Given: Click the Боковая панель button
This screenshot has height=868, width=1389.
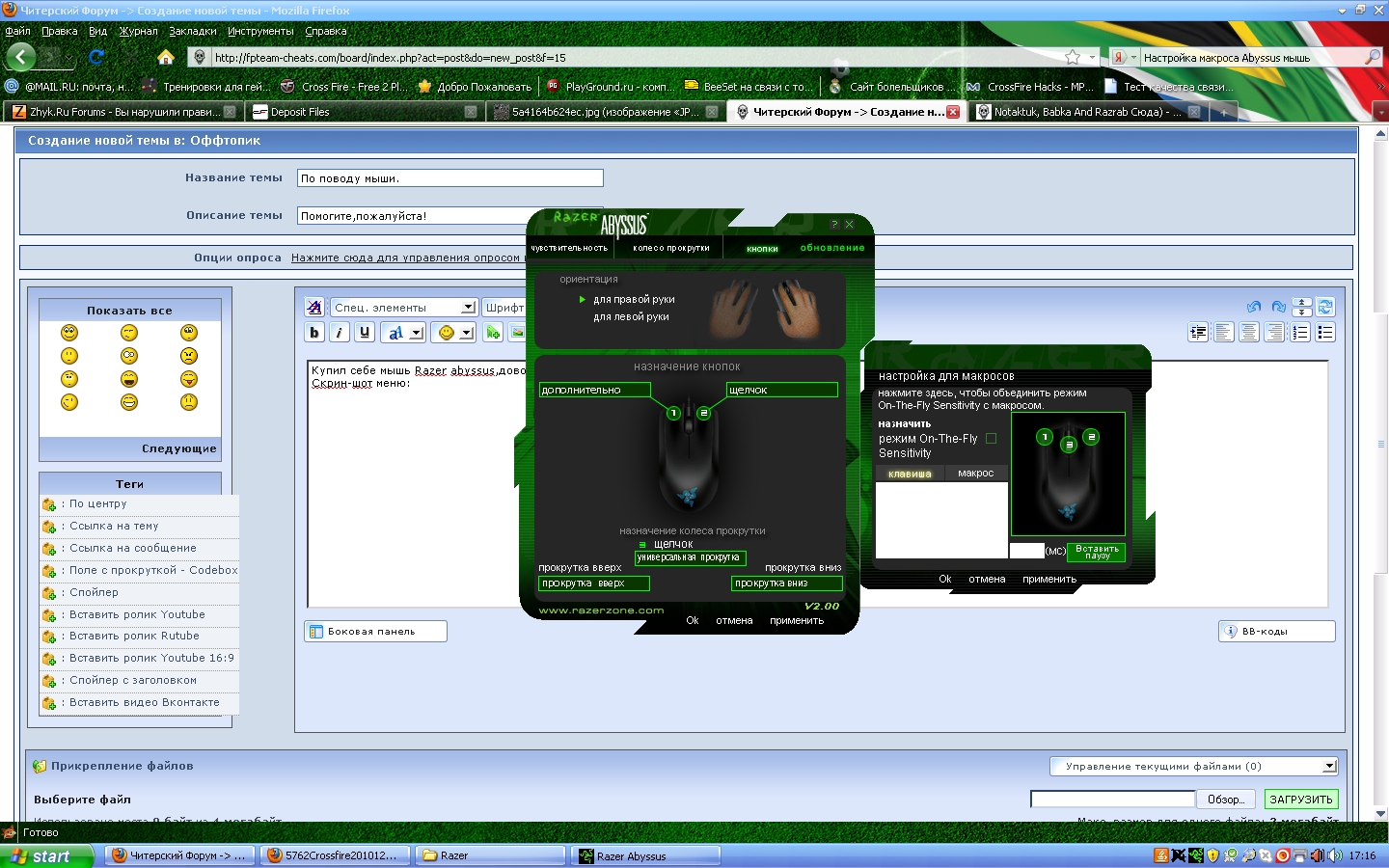Looking at the screenshot, I should coord(375,632).
